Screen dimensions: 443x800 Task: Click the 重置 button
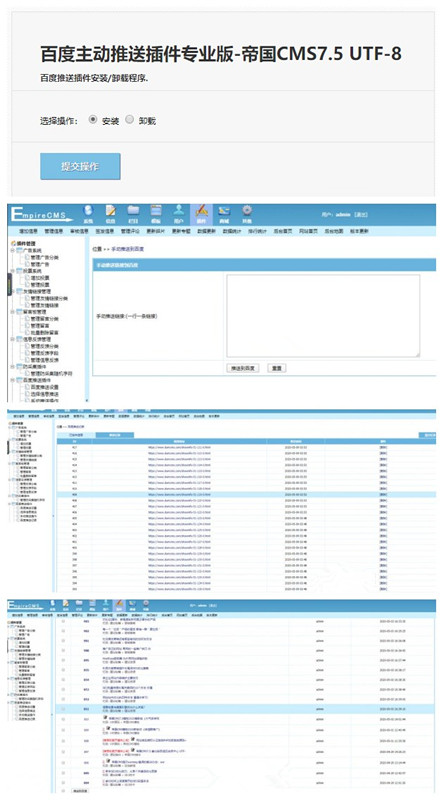coord(276,368)
